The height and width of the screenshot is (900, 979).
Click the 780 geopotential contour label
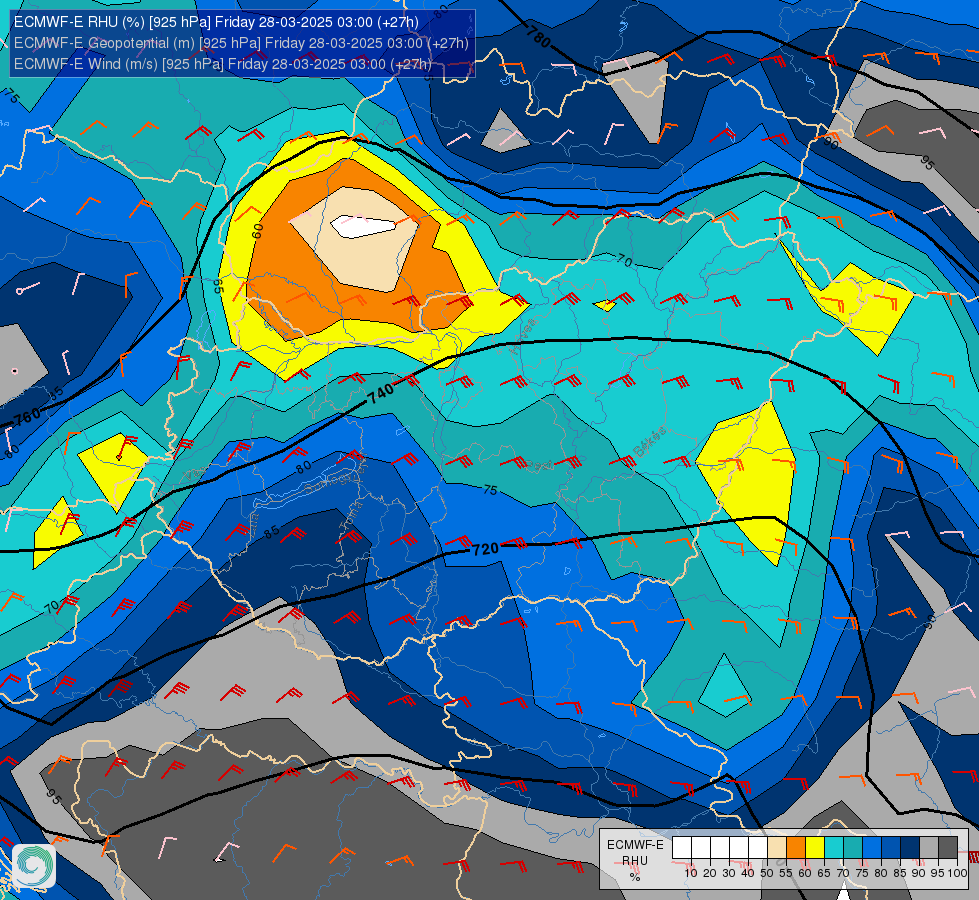point(537,36)
